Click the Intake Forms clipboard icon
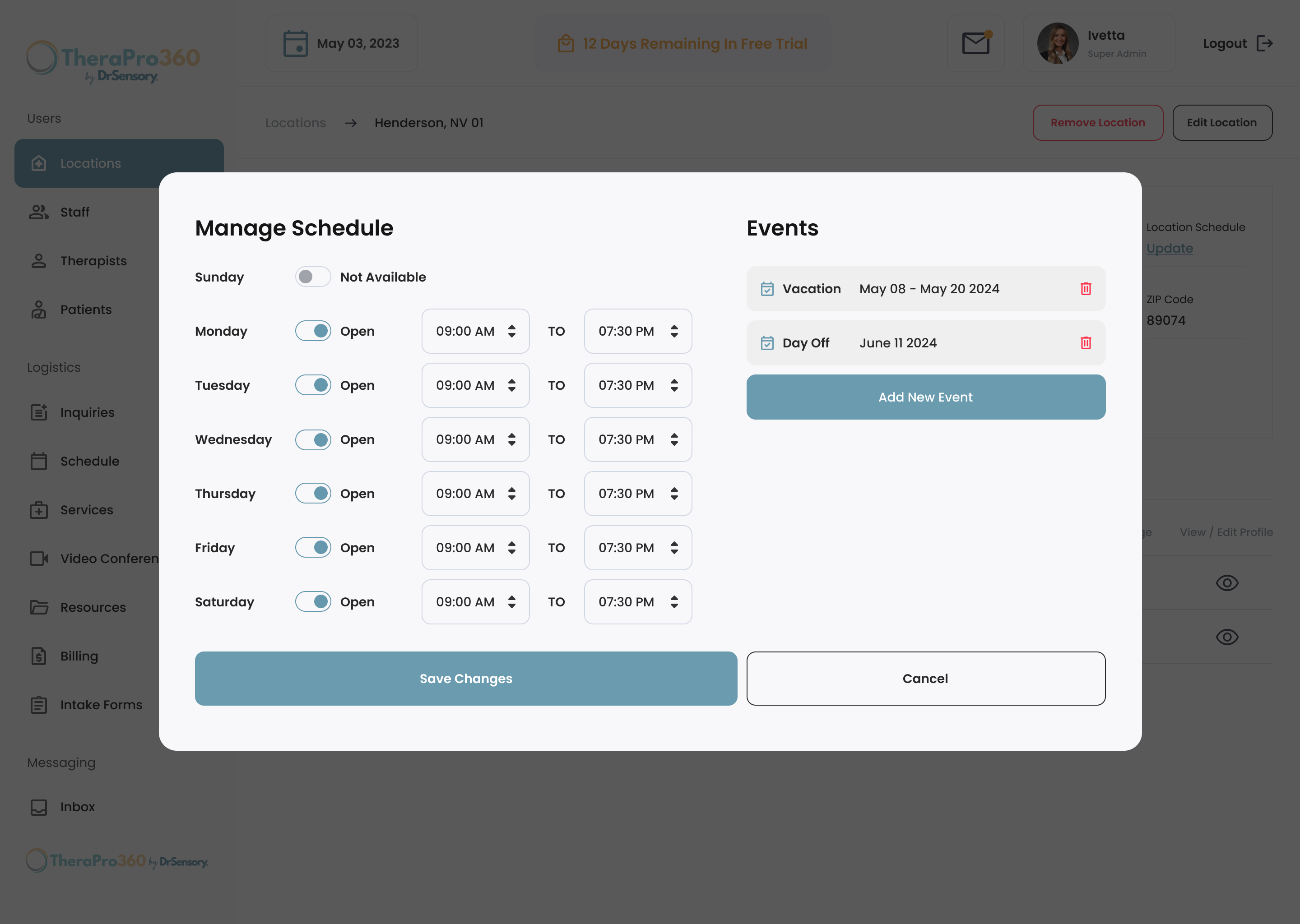1300x924 pixels. tap(39, 705)
